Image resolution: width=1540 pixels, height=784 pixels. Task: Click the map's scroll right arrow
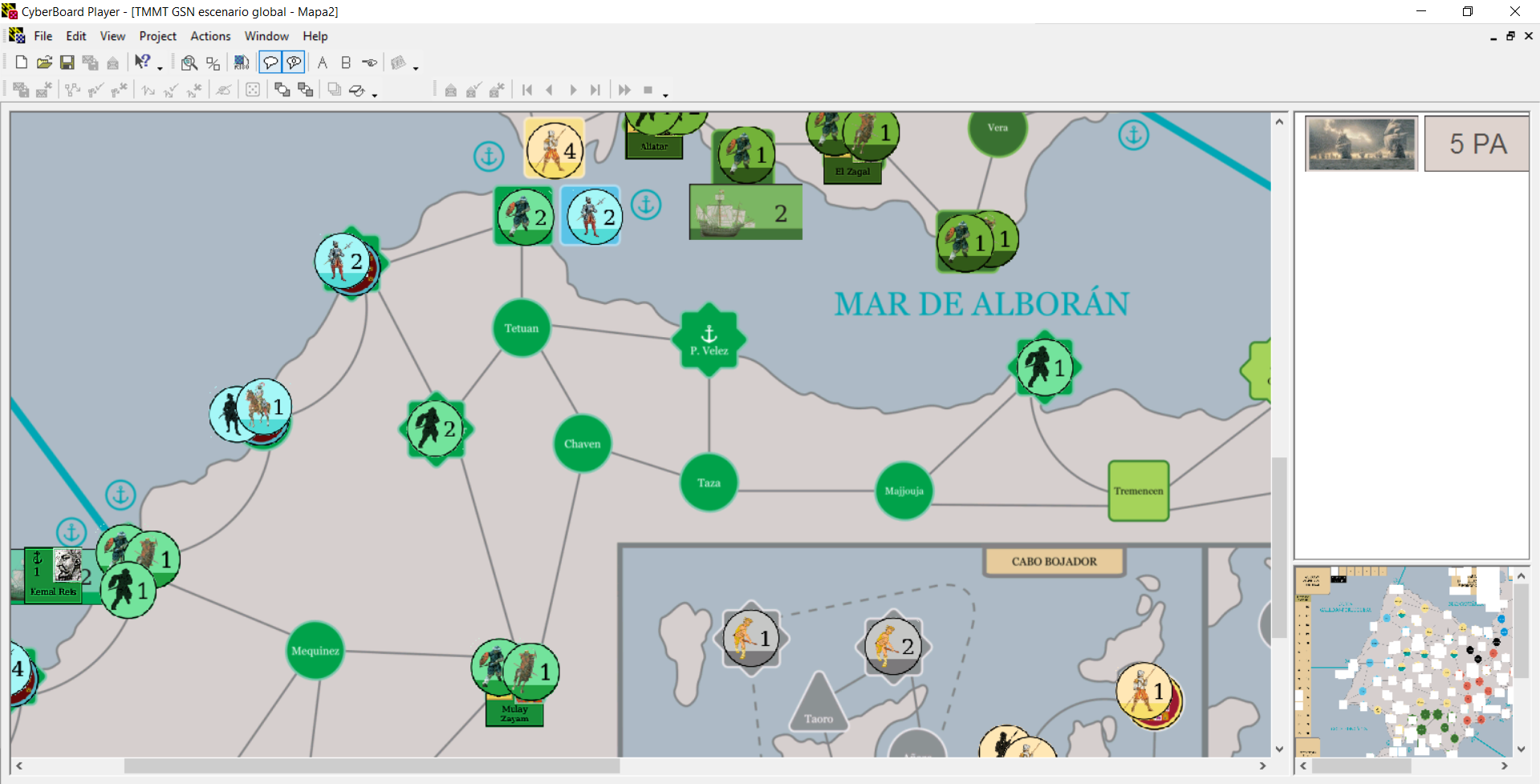[x=1262, y=766]
